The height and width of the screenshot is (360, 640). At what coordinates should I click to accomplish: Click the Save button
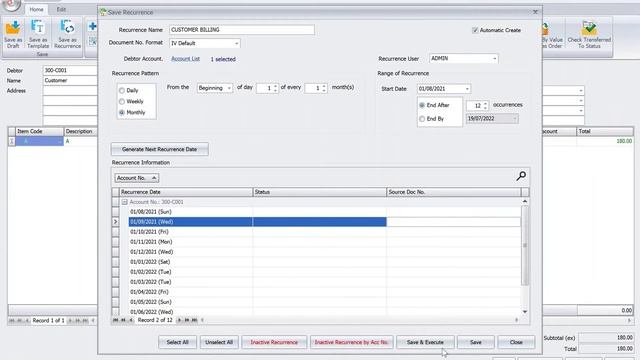pyautogui.click(x=476, y=342)
